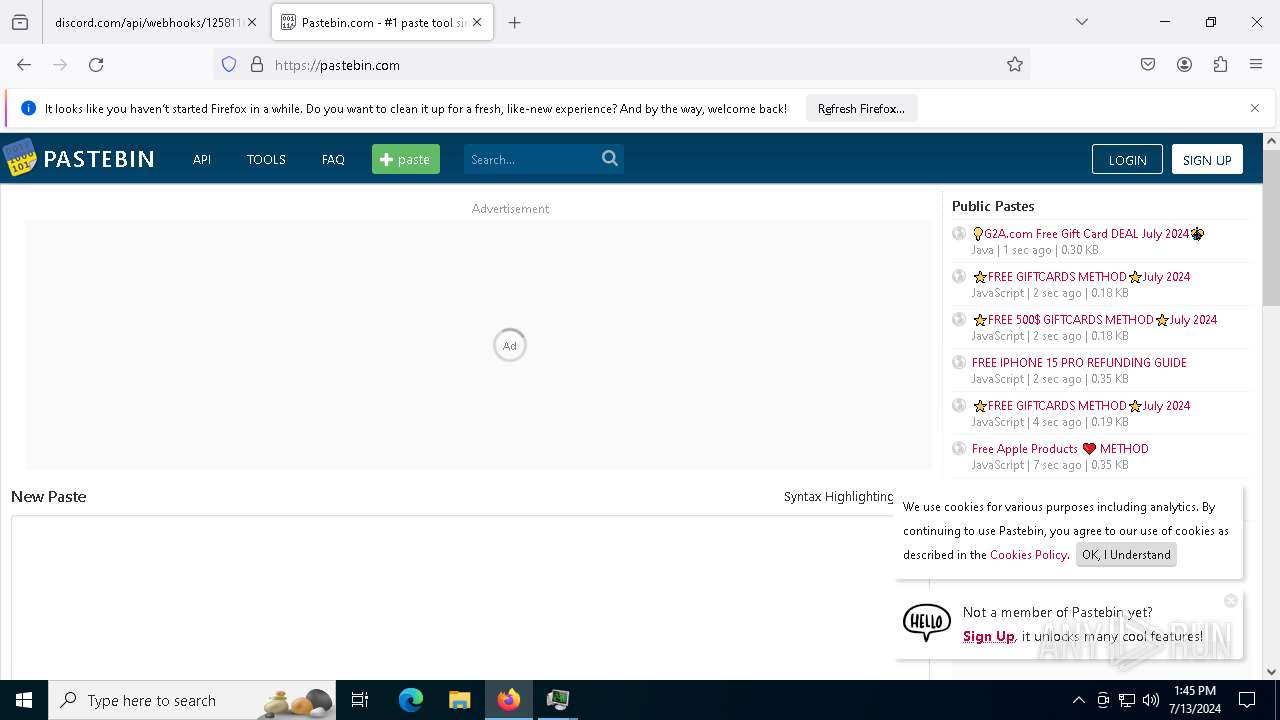This screenshot has height=720, width=1280.
Task: Dismiss the Refresh Firefox notification bar
Action: 1255,108
